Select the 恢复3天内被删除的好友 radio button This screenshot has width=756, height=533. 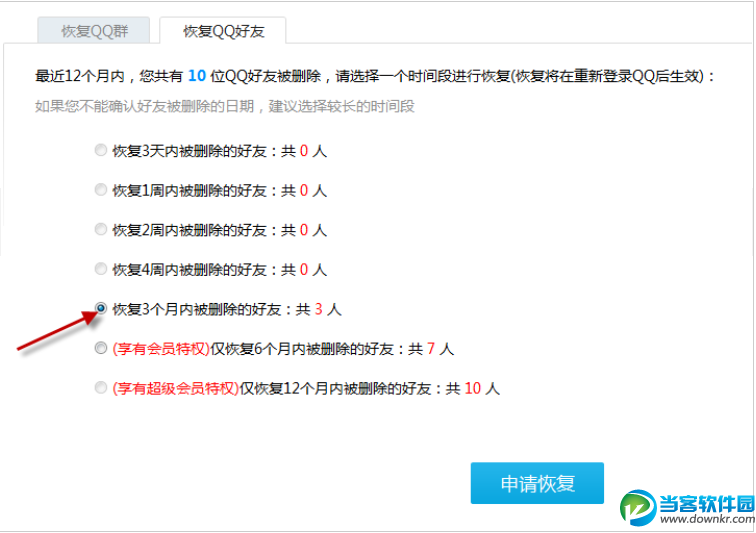coord(100,150)
